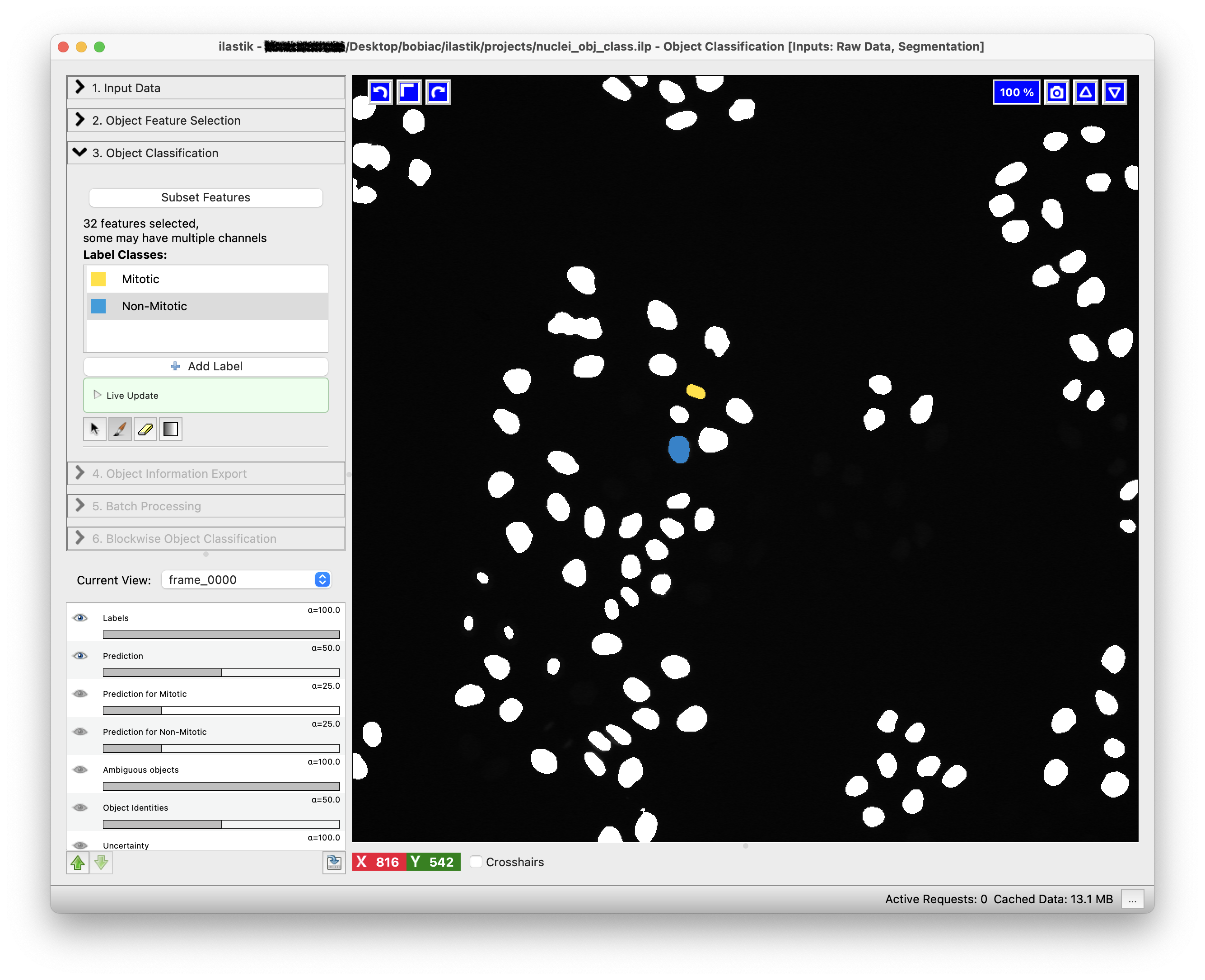Open the Current View frame_0000 dropdown
The image size is (1205, 980).
click(x=246, y=580)
